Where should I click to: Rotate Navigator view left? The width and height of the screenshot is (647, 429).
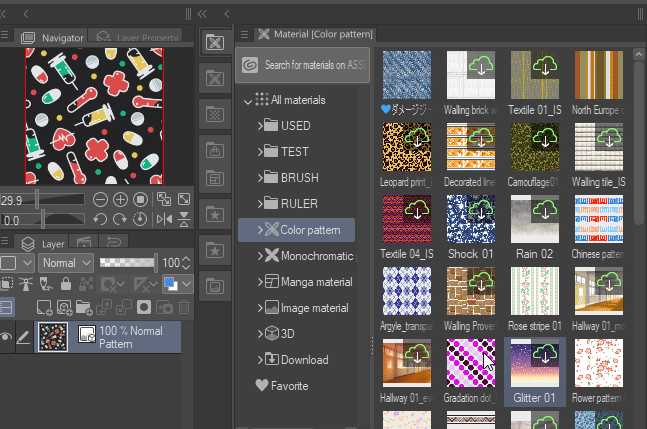pos(100,219)
